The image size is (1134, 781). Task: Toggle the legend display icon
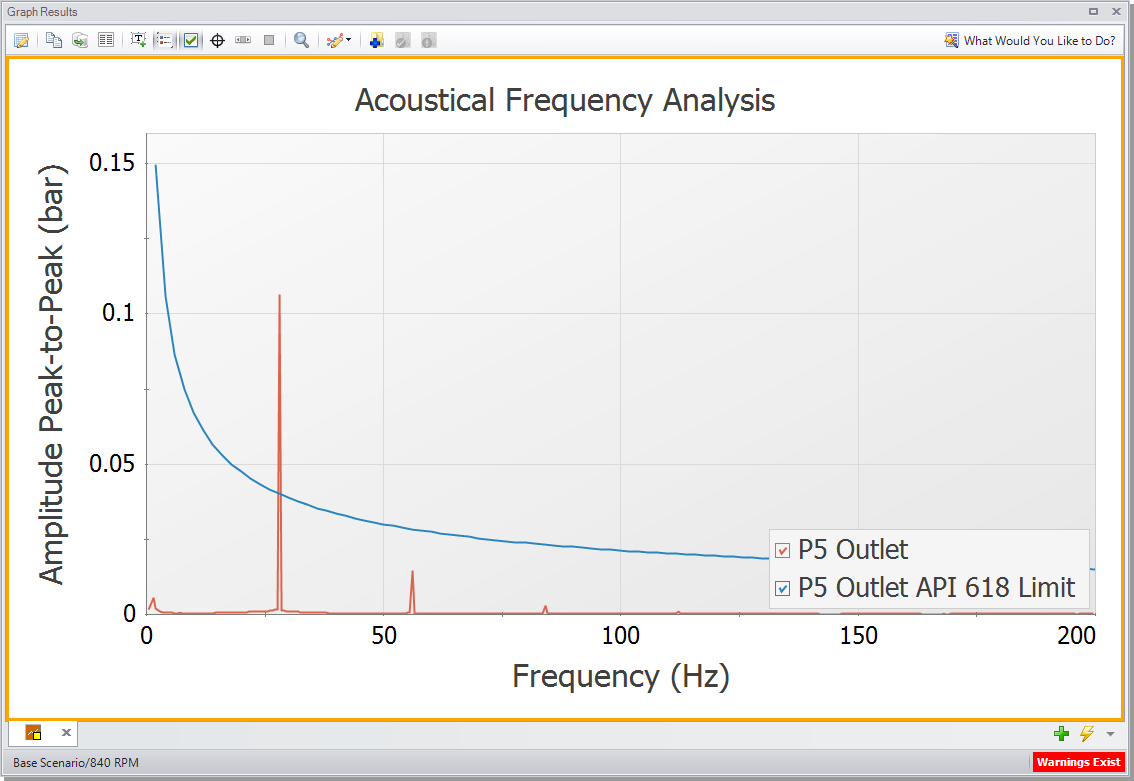pos(163,40)
